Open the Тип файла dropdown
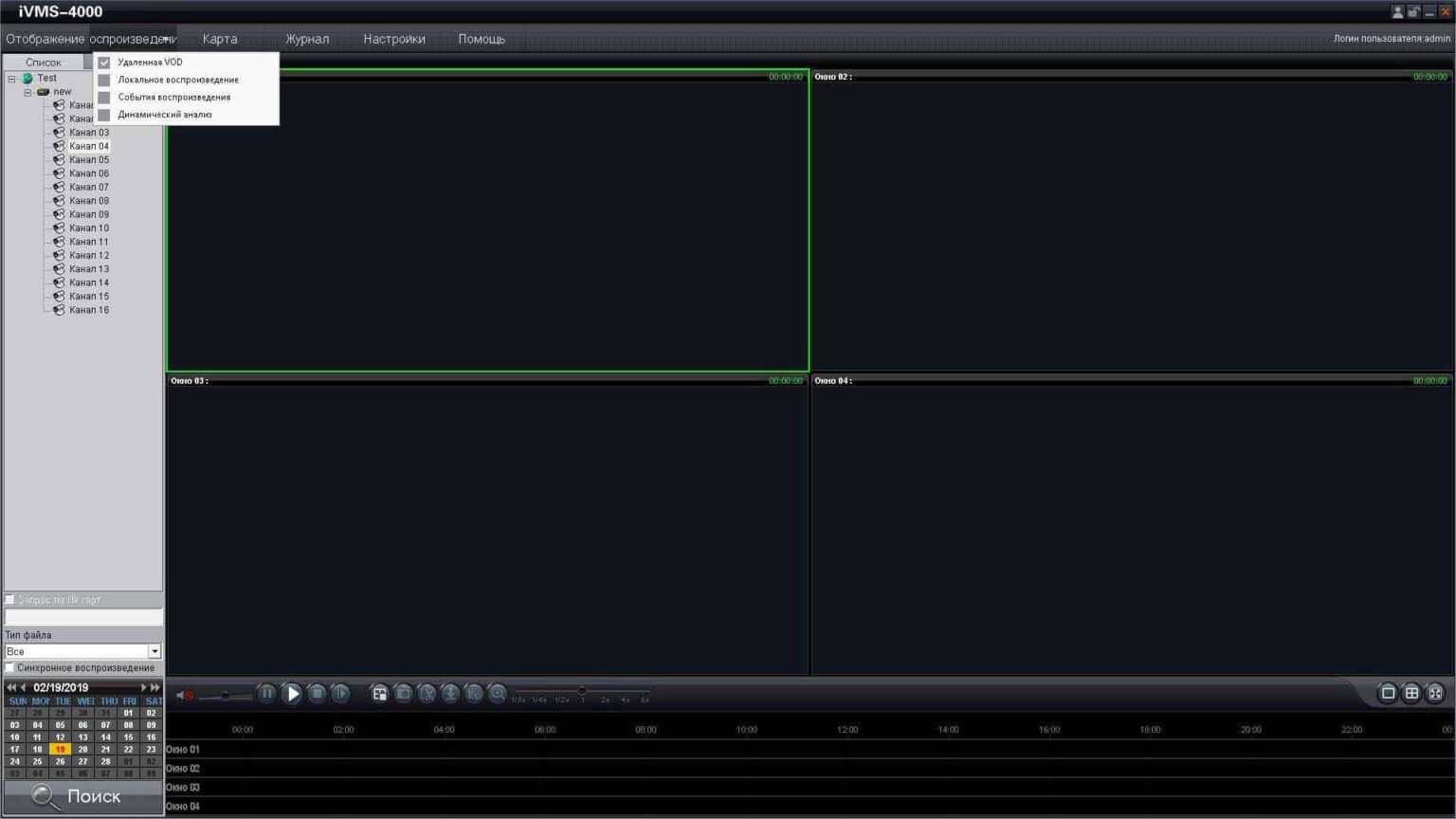This screenshot has width=1456, height=819. tap(155, 651)
